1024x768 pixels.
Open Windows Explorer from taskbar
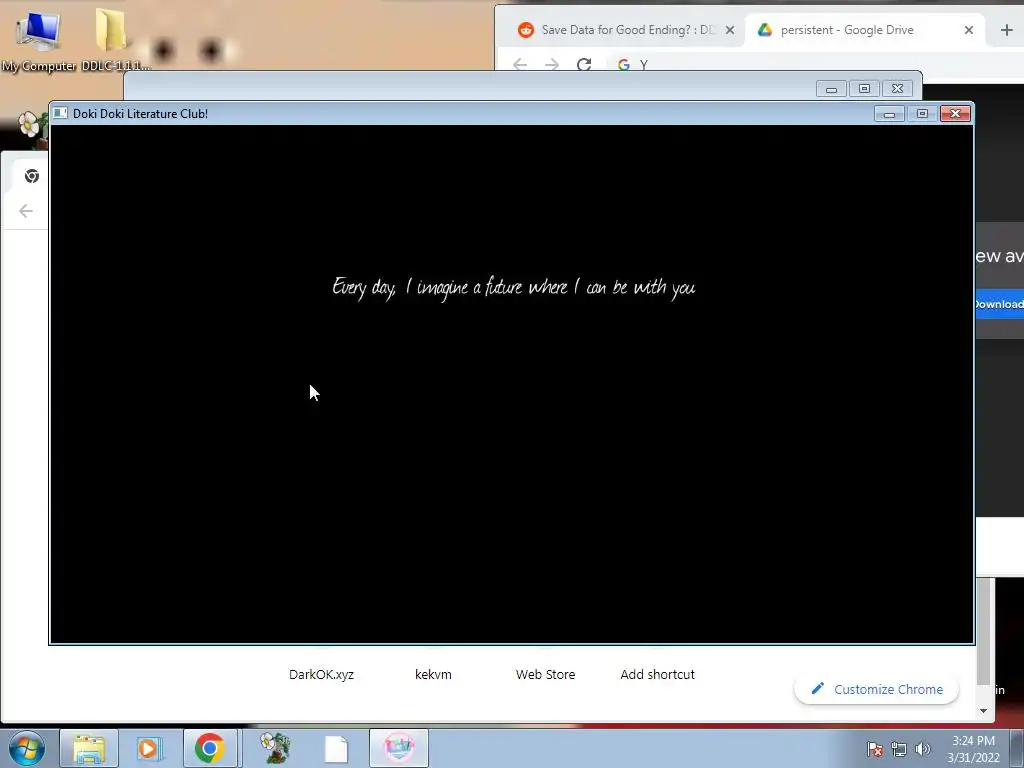tap(89, 748)
